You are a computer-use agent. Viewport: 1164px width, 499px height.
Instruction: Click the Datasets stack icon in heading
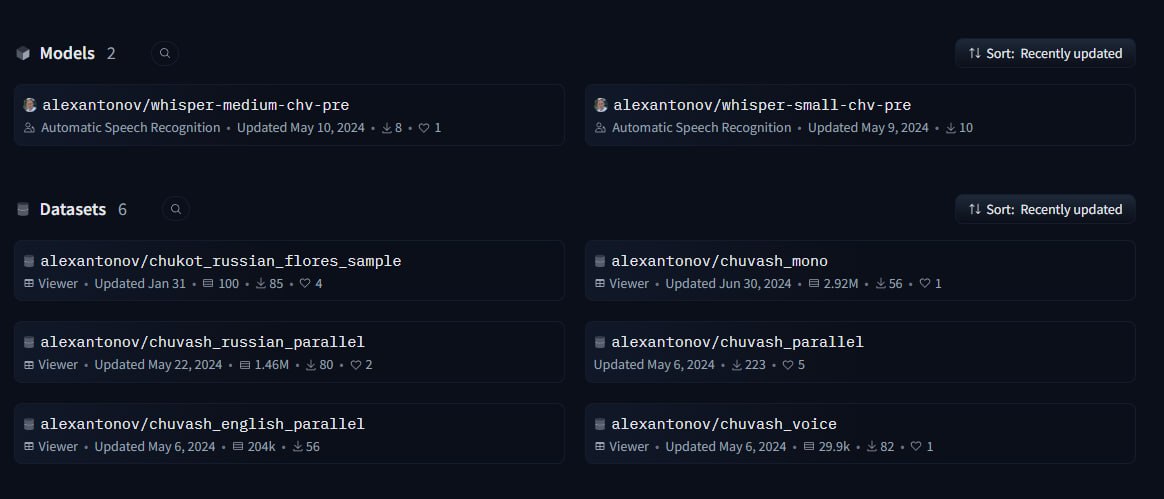[23, 210]
